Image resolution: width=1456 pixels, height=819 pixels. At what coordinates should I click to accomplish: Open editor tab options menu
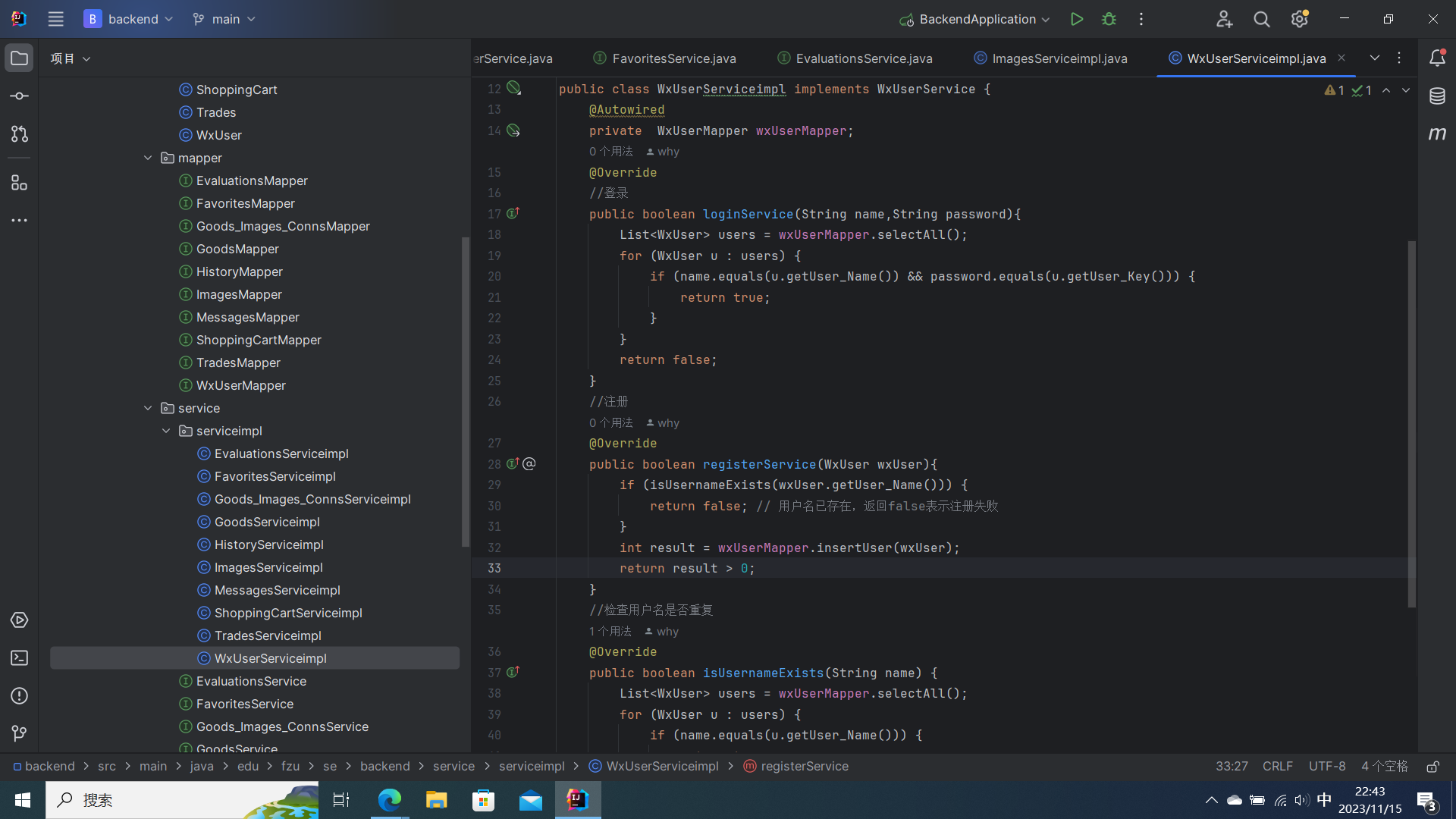1400,58
